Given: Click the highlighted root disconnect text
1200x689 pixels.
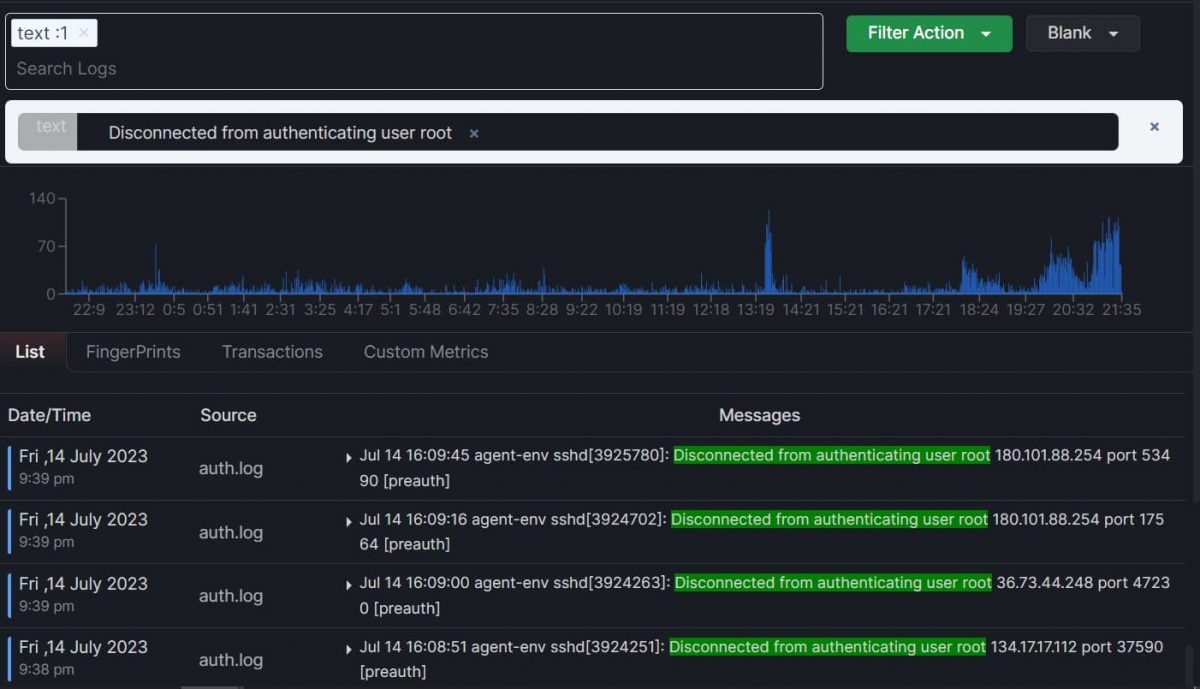Looking at the screenshot, I should click(x=830, y=455).
